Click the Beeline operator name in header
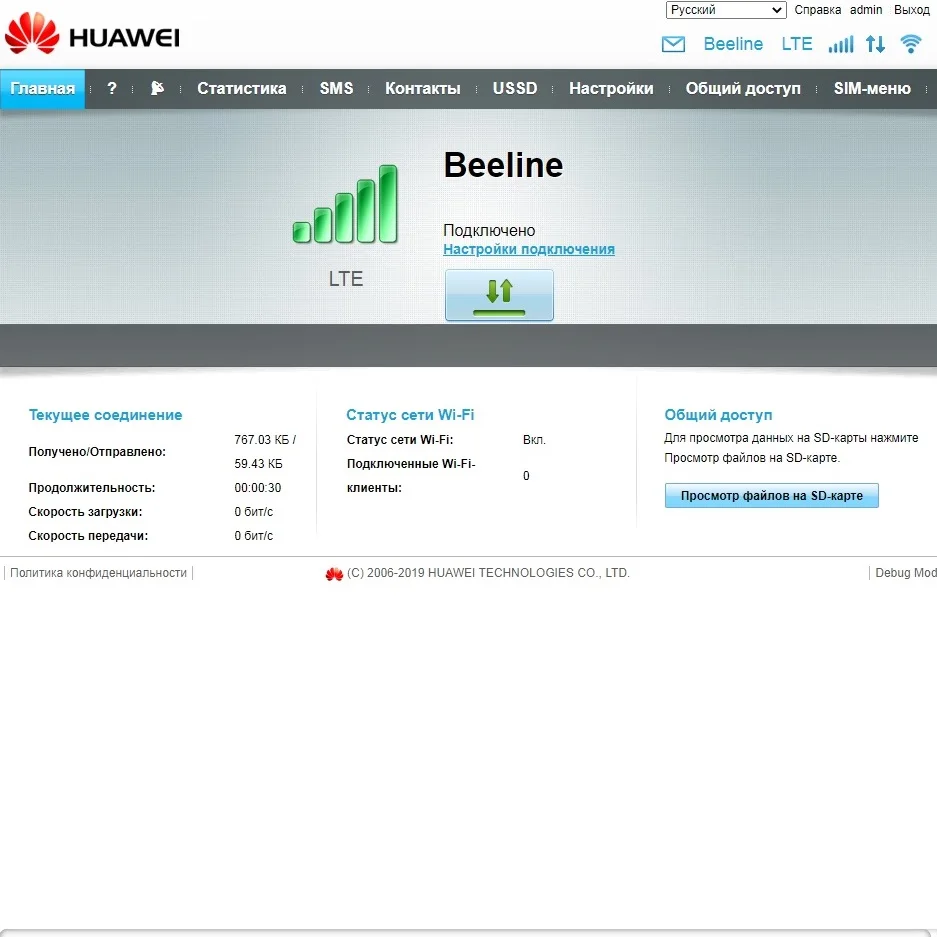 (733, 44)
